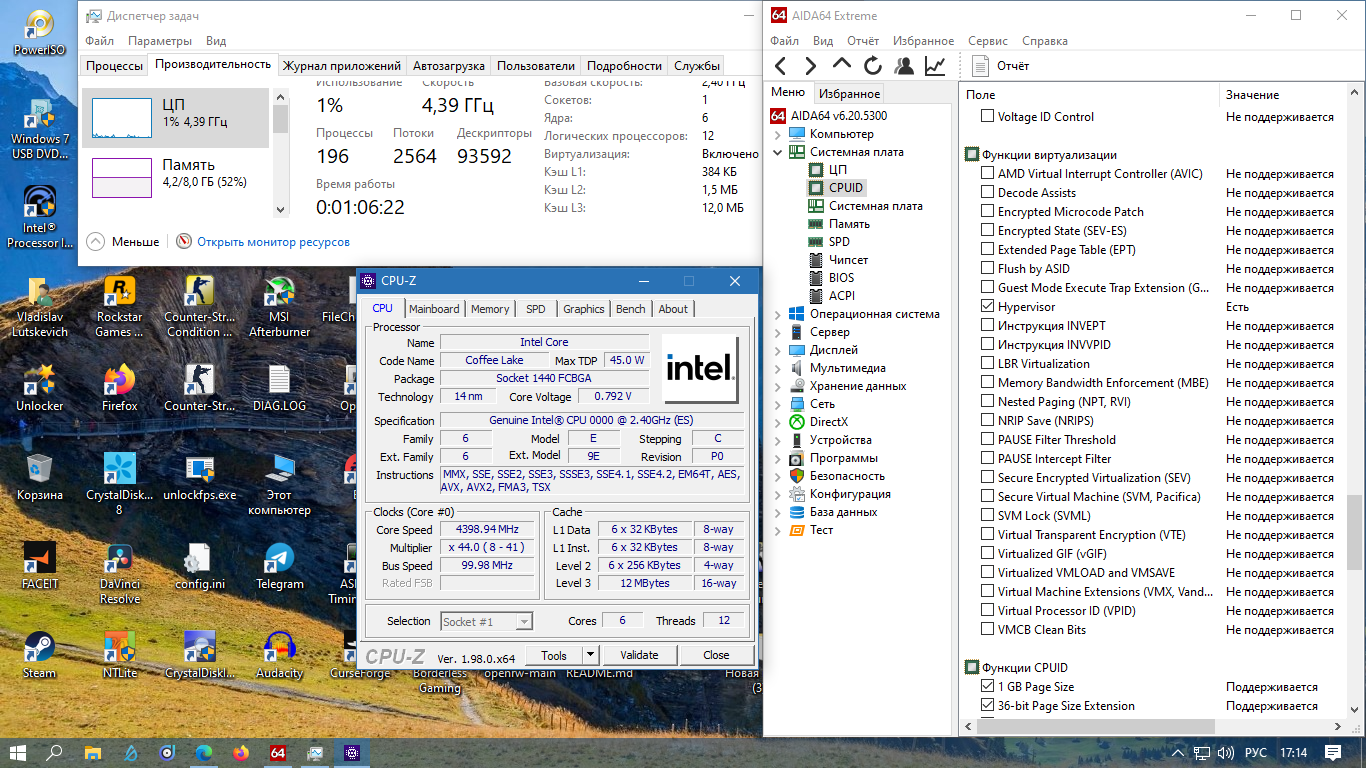Click AIDA64 vertical scrollbar thumb in the results list
Screen dimensions: 1366x768
1356,531
